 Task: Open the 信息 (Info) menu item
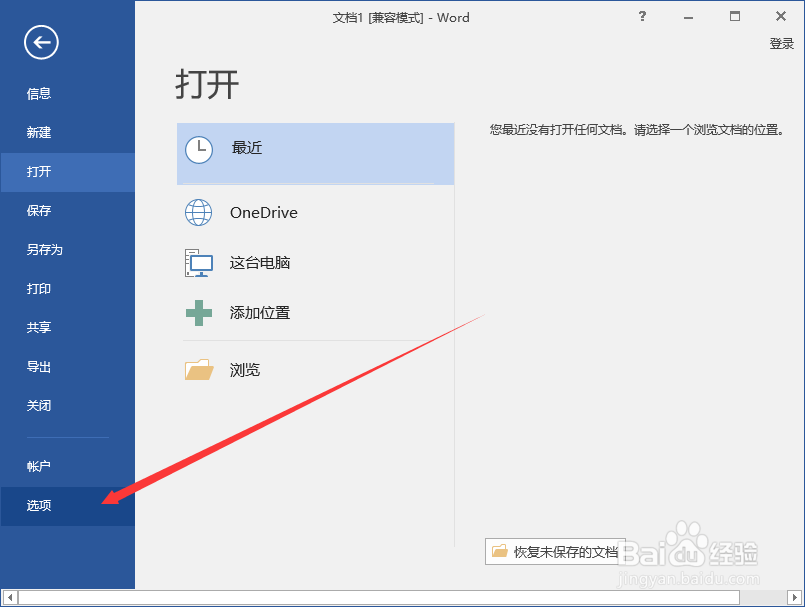click(67, 93)
